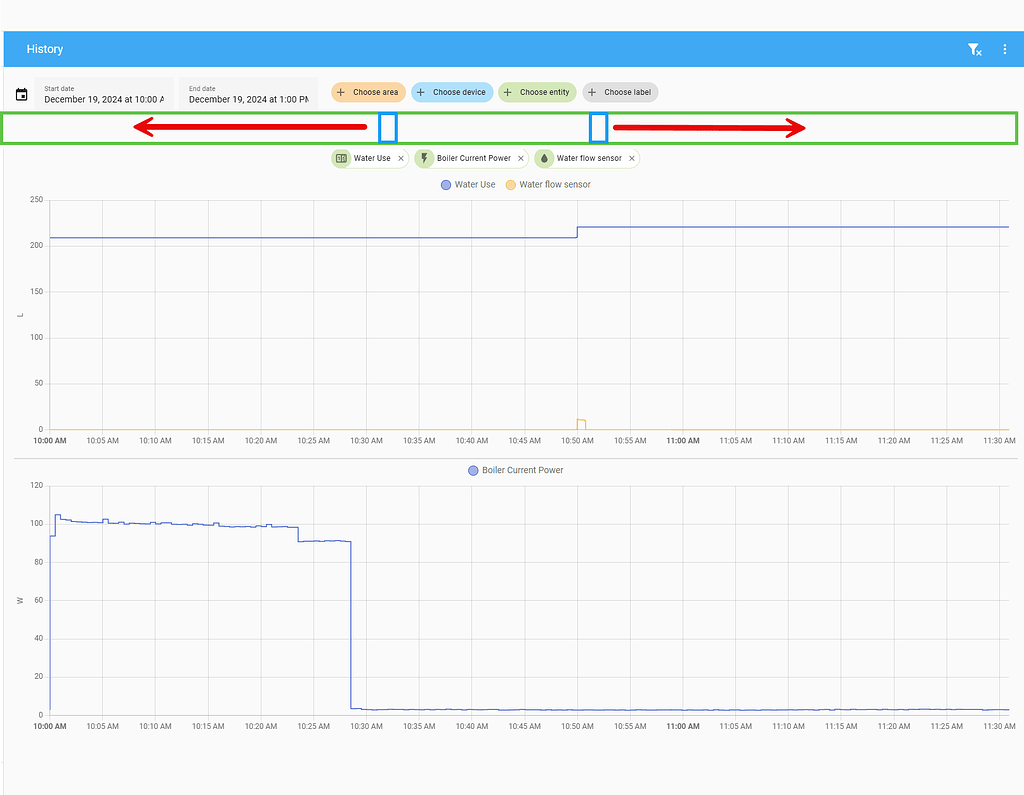The height and width of the screenshot is (795, 1024).
Task: Click the meter icon on the Water Use chip
Action: coord(341,158)
